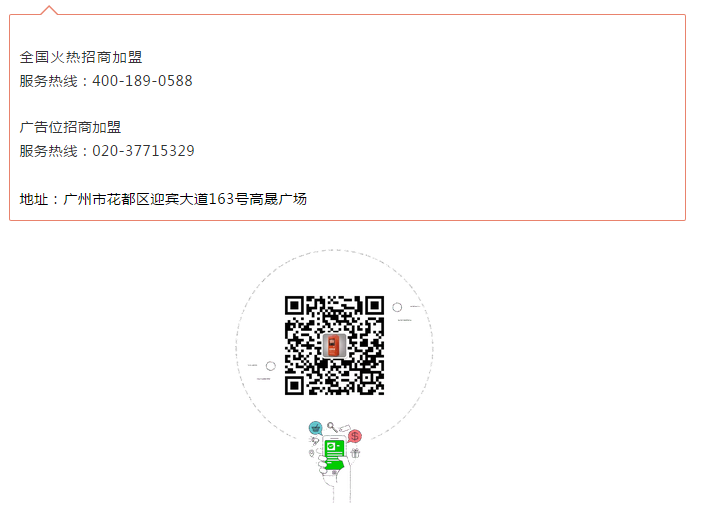Image resolution: width=704 pixels, height=515 pixels.
Task: Click the QR code's top-left finder square
Action: (x=295, y=306)
